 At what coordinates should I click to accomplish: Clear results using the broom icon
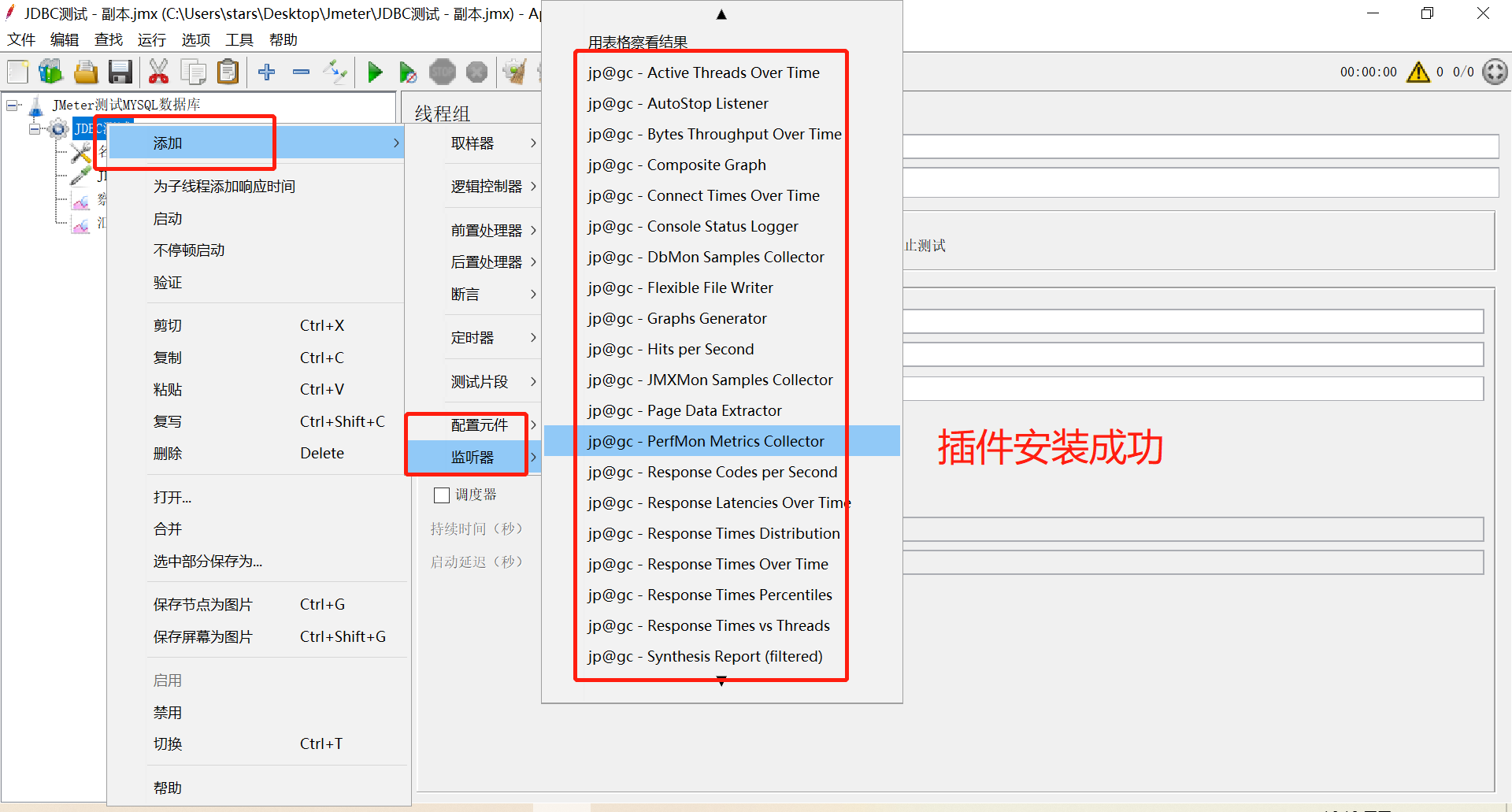(x=514, y=72)
